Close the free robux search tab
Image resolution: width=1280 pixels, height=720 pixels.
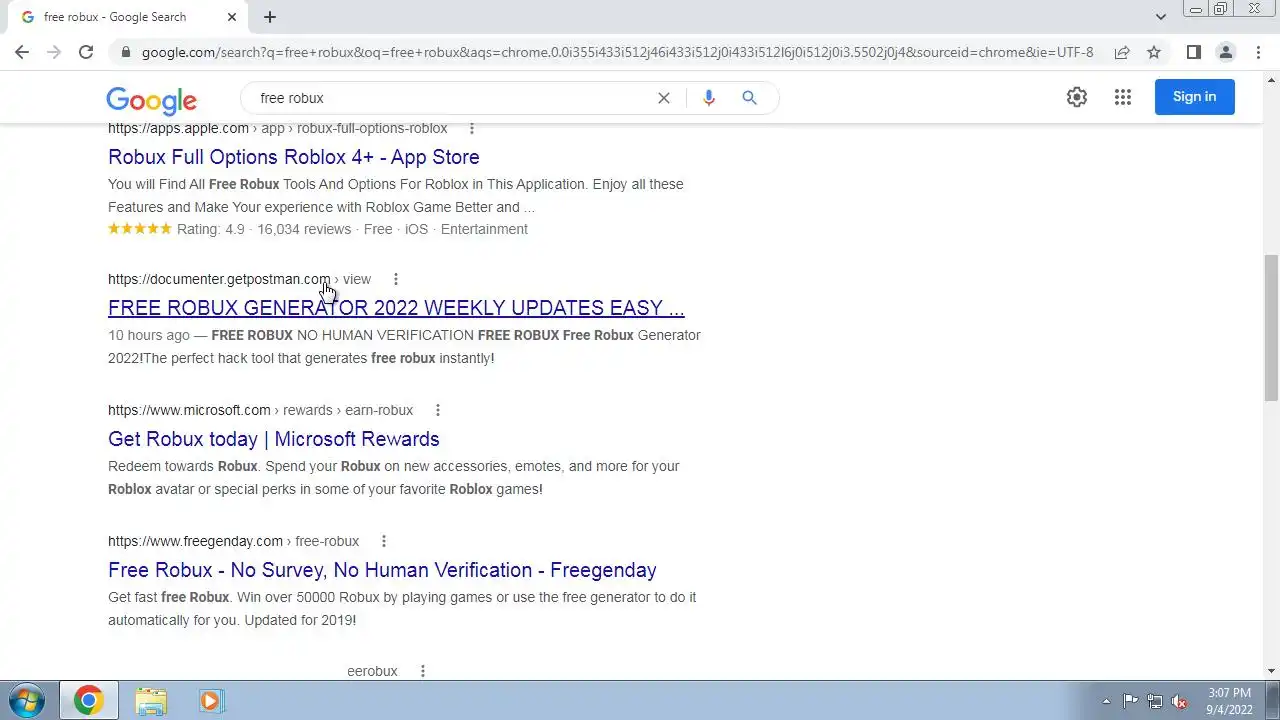[232, 17]
